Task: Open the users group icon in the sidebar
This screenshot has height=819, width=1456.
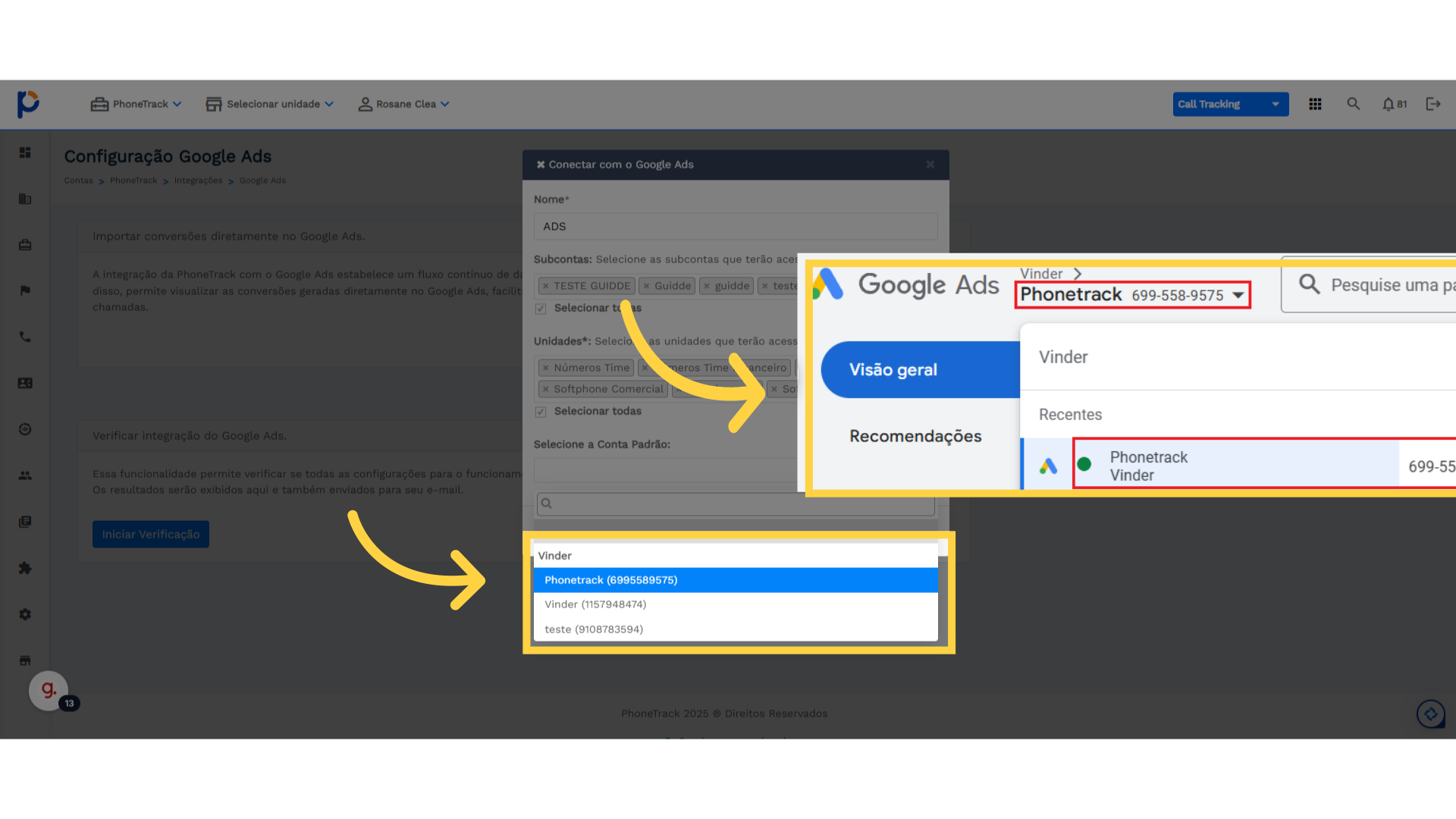Action: (25, 475)
